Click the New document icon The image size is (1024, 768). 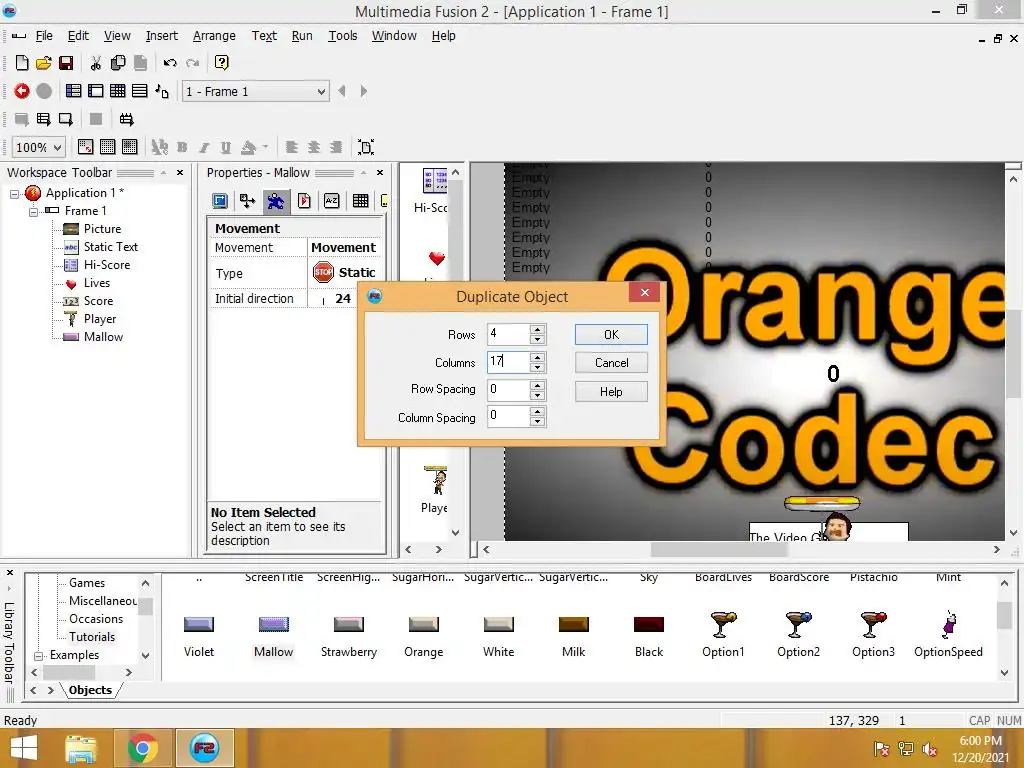click(x=22, y=63)
